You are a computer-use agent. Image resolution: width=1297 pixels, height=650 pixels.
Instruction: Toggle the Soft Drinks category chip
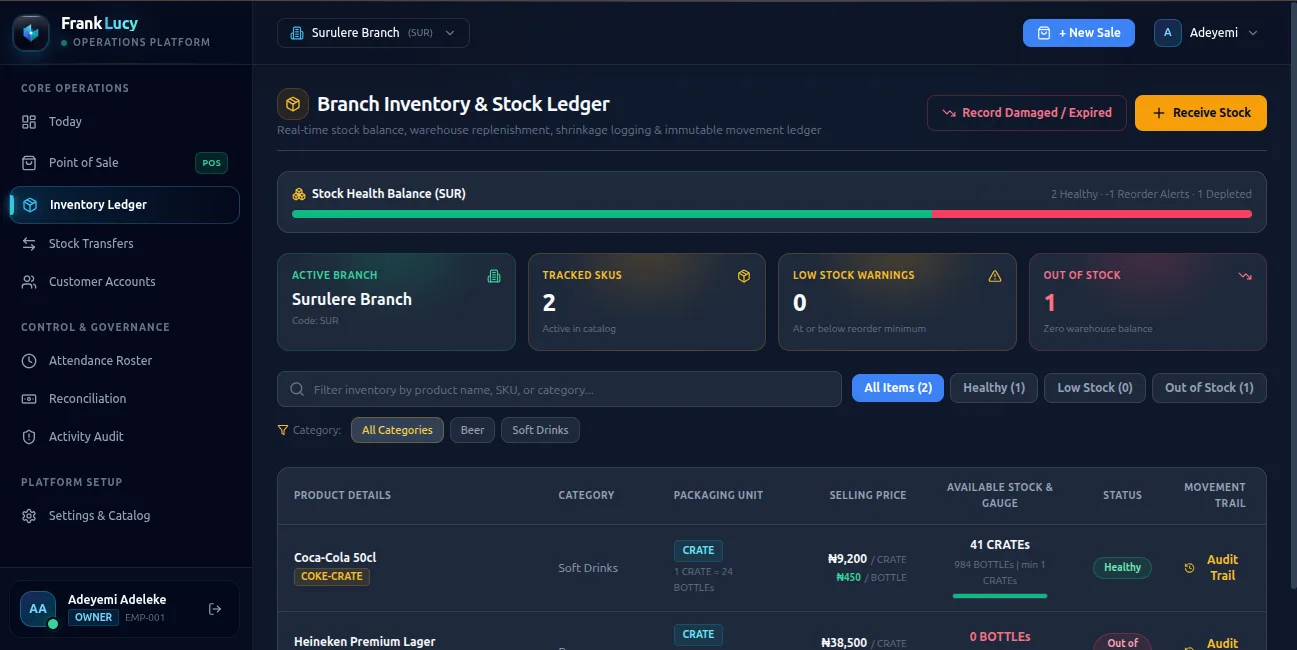(x=540, y=430)
